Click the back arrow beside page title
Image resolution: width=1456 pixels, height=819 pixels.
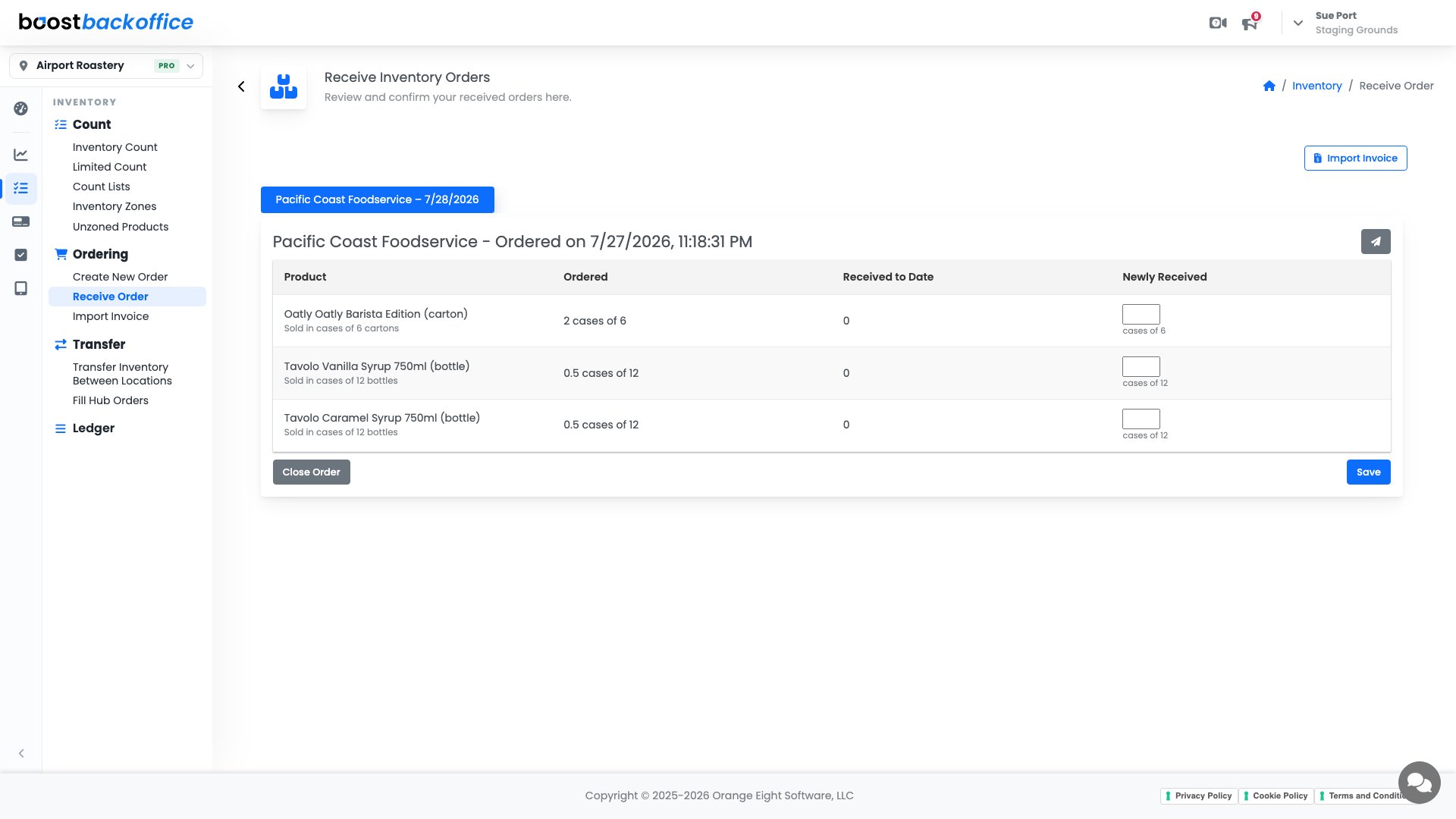(x=241, y=86)
